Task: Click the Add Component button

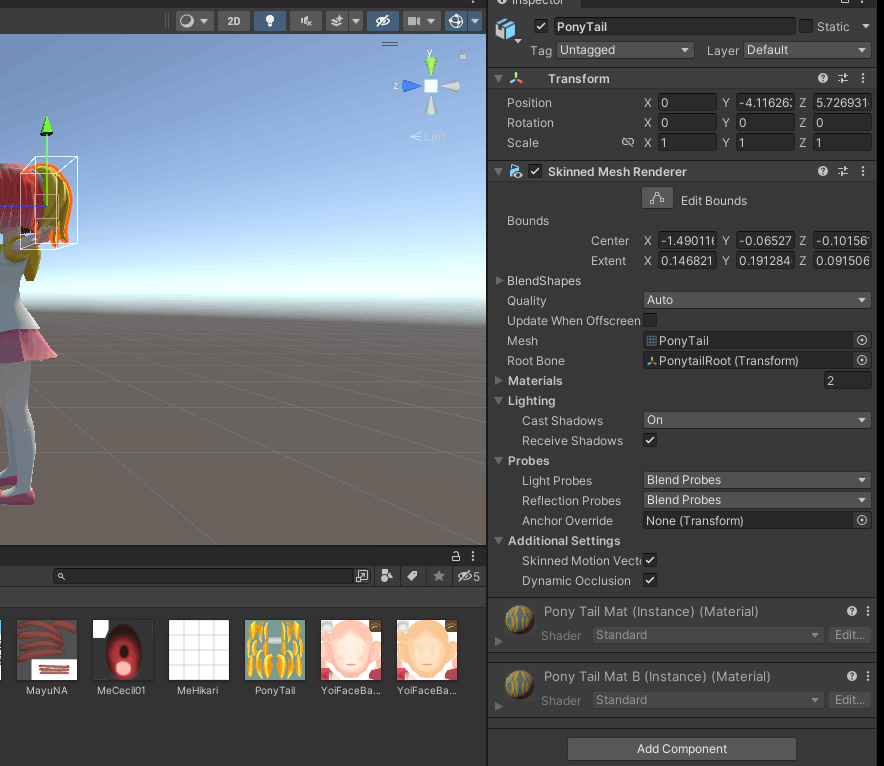Action: point(682,749)
